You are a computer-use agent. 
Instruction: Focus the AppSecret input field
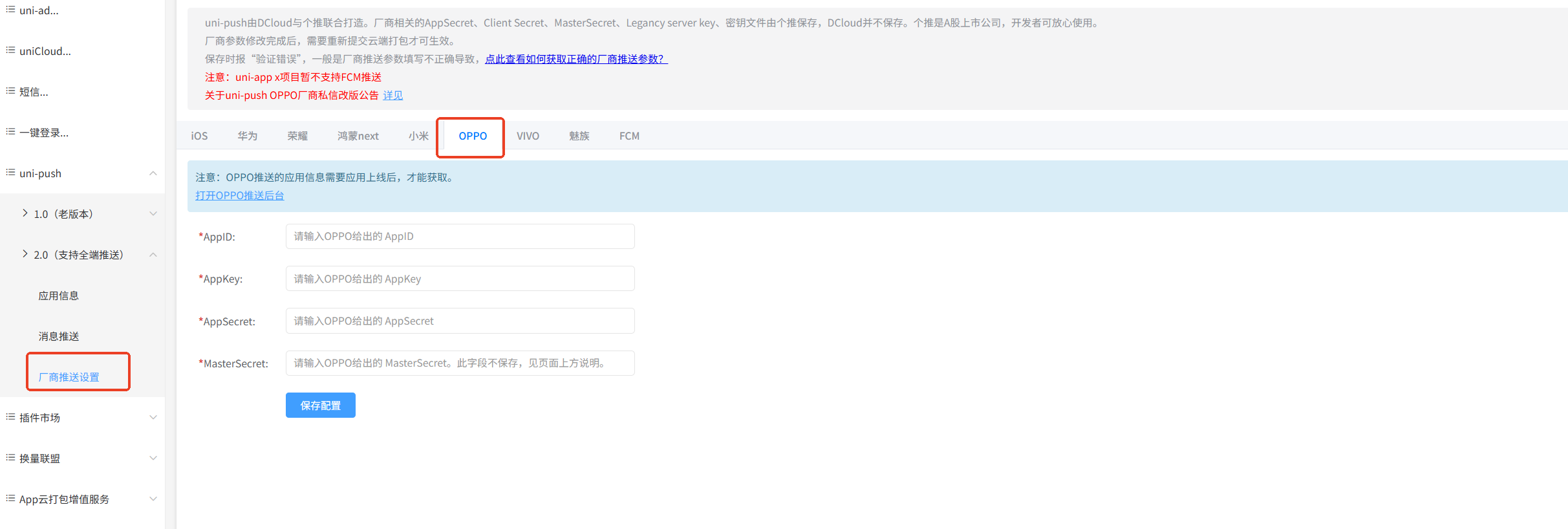[460, 321]
